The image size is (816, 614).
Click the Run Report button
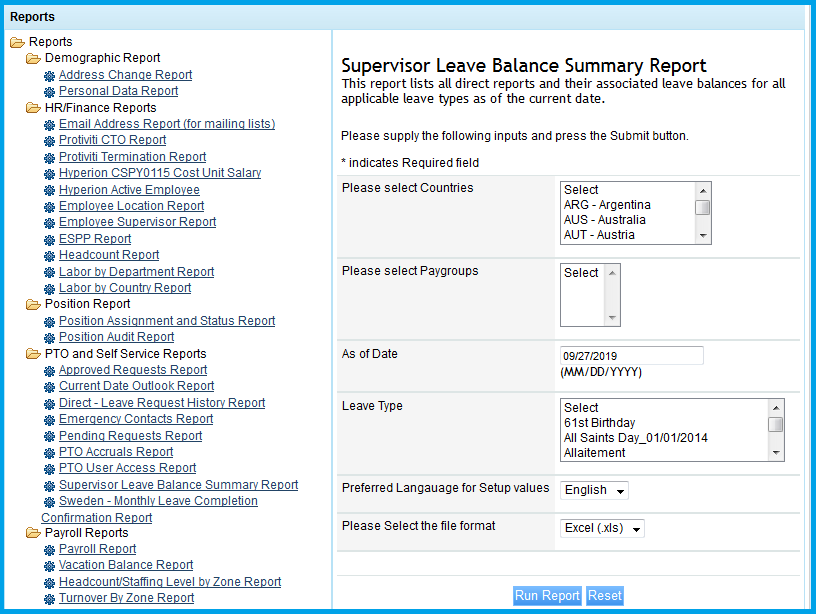click(547, 596)
